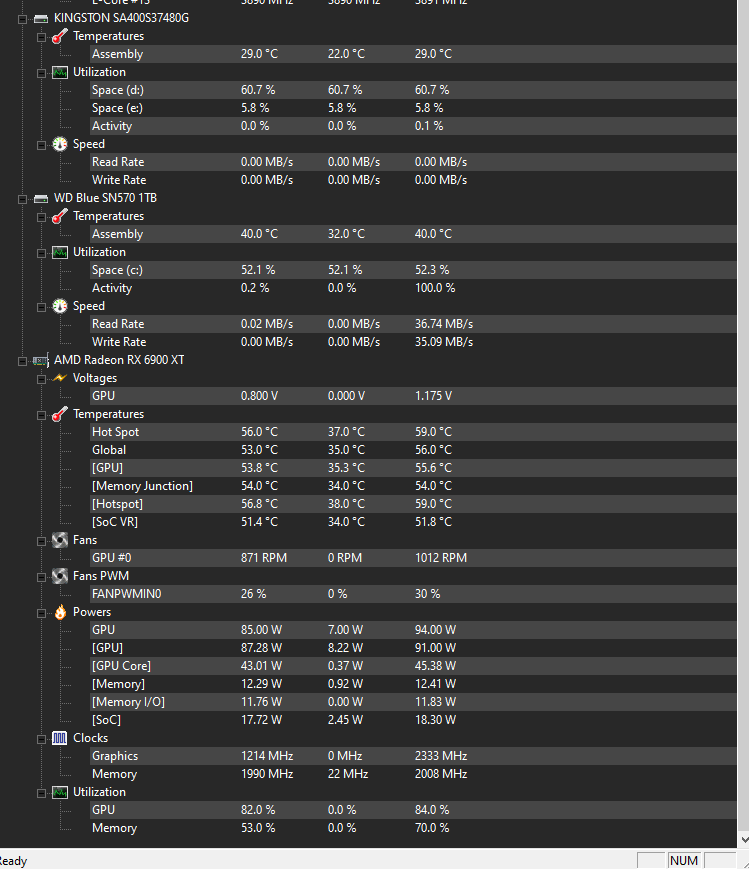Click the AMD Radeon RX 6900 XT icon
This screenshot has width=749, height=869.
click(41, 360)
